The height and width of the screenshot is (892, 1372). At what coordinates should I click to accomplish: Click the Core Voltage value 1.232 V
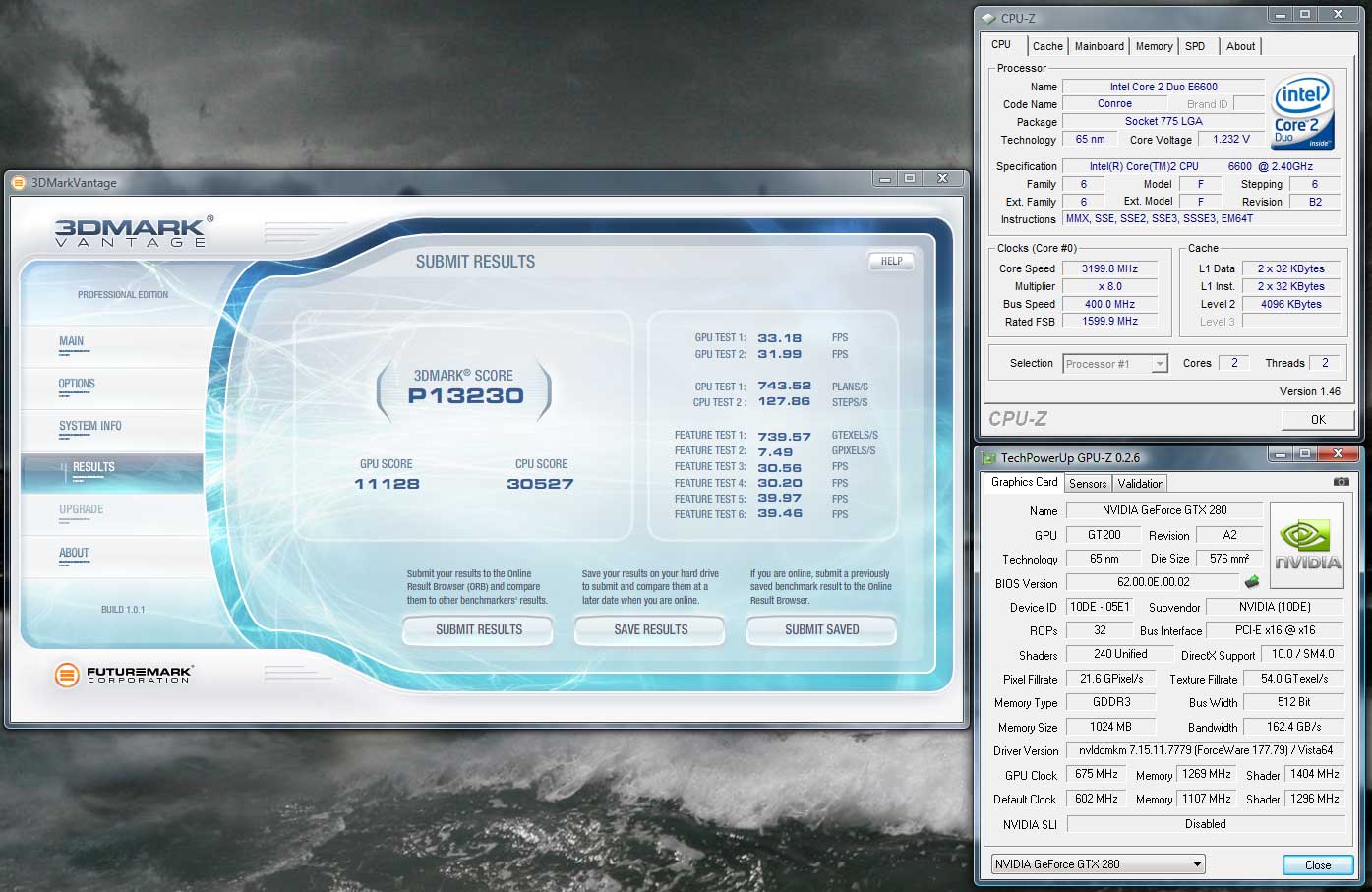click(x=1231, y=139)
